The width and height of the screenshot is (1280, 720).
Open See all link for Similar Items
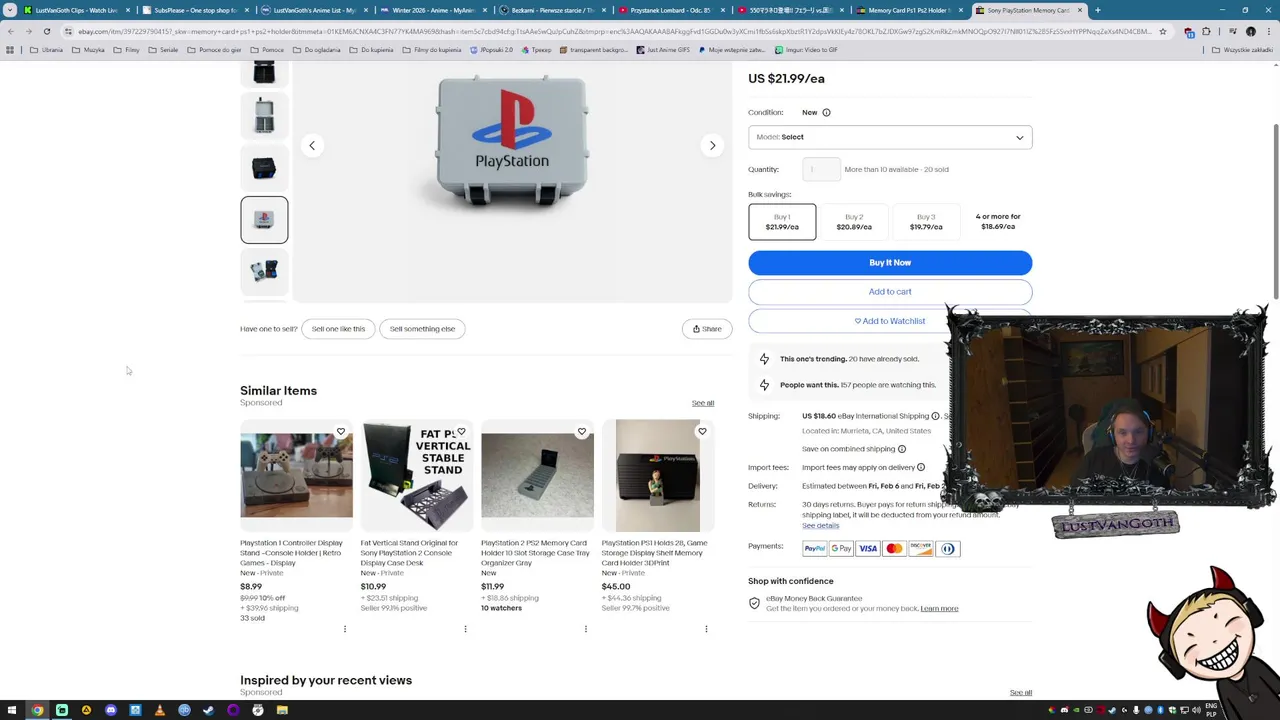point(703,403)
